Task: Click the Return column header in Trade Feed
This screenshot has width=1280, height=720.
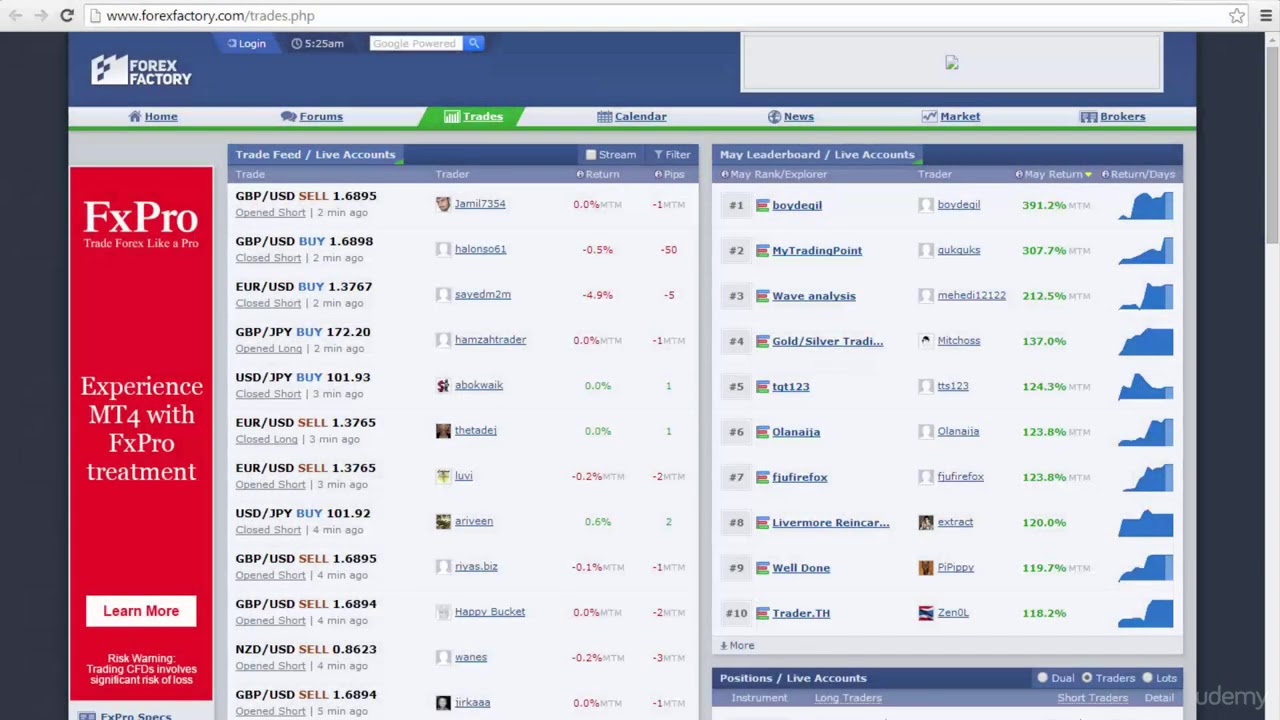Action: 598,174
